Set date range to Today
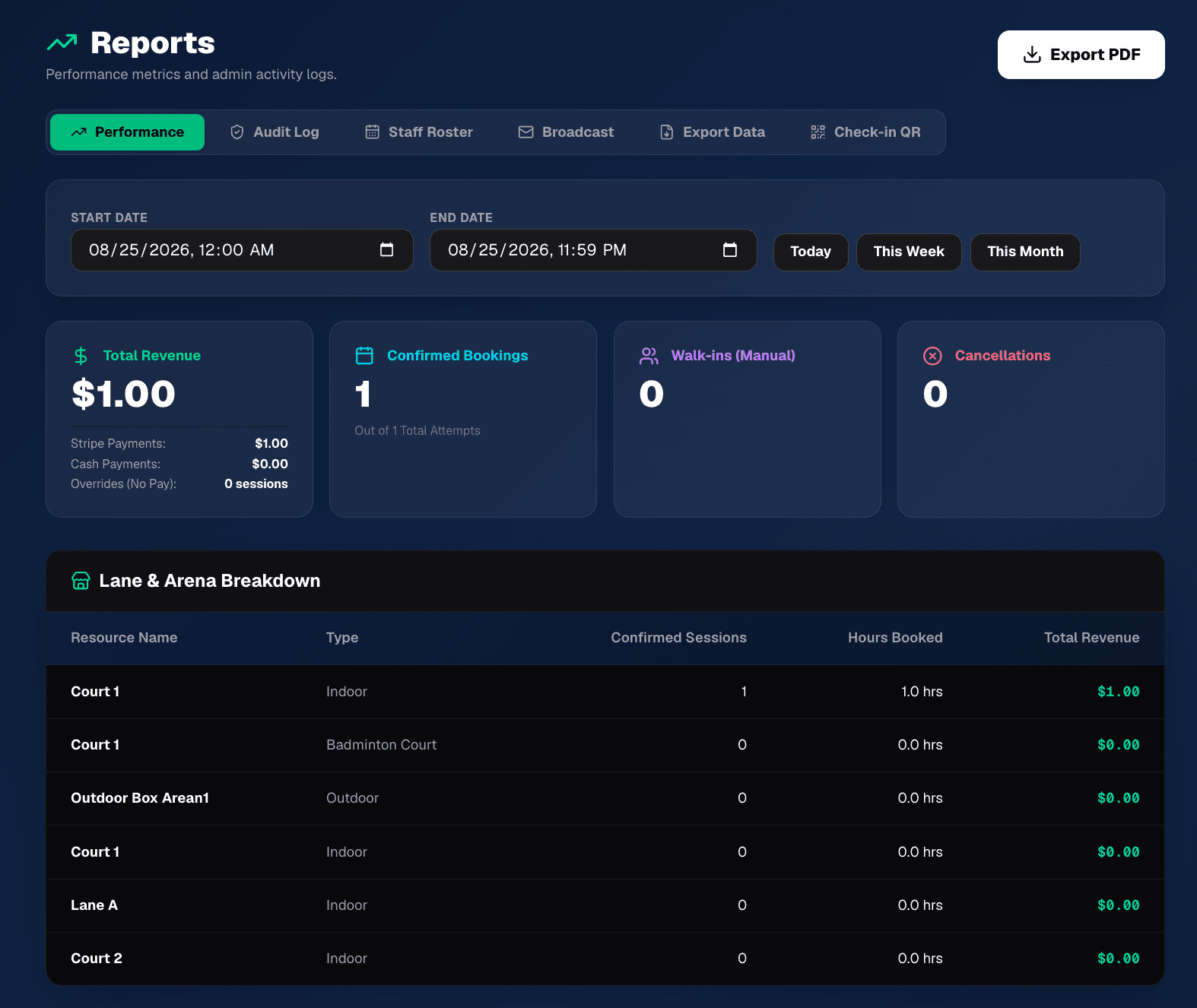The image size is (1197, 1008). click(x=811, y=252)
